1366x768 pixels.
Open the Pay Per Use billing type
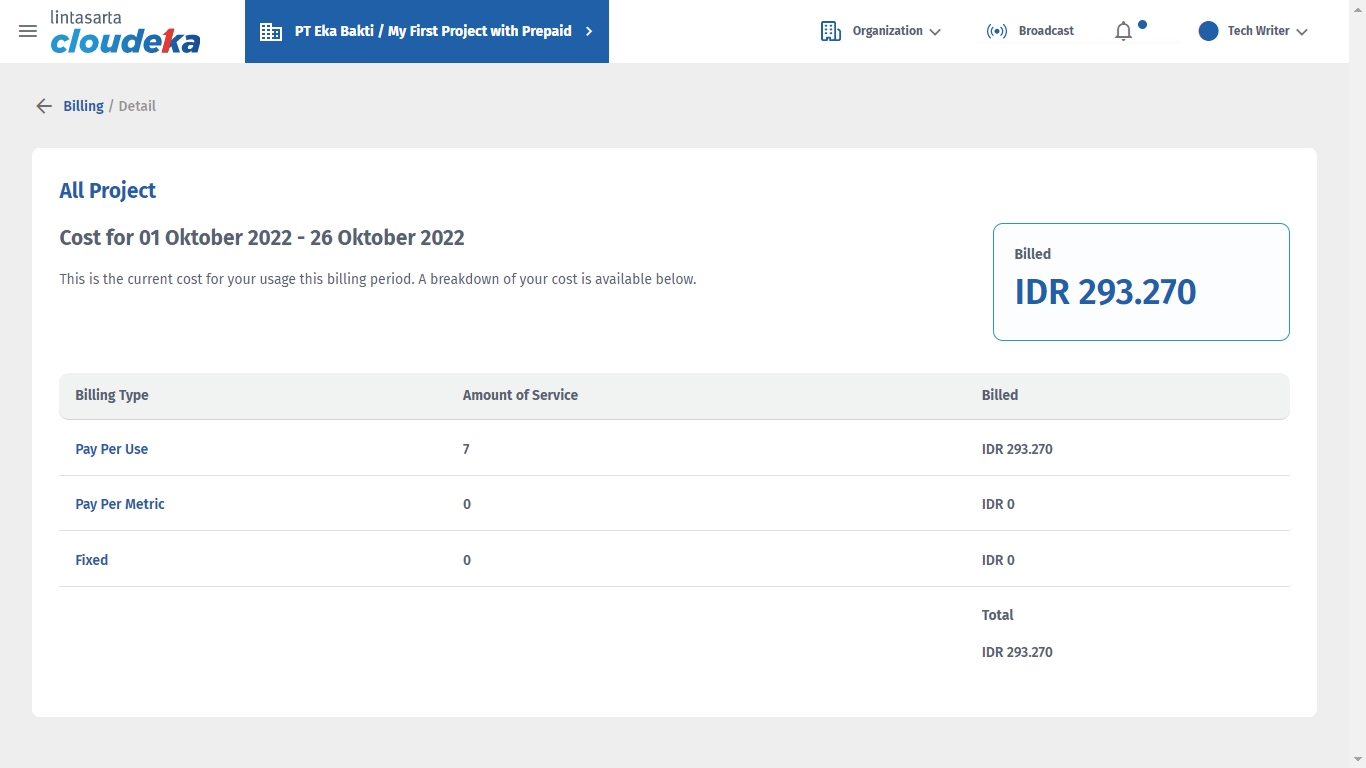pyautogui.click(x=112, y=449)
